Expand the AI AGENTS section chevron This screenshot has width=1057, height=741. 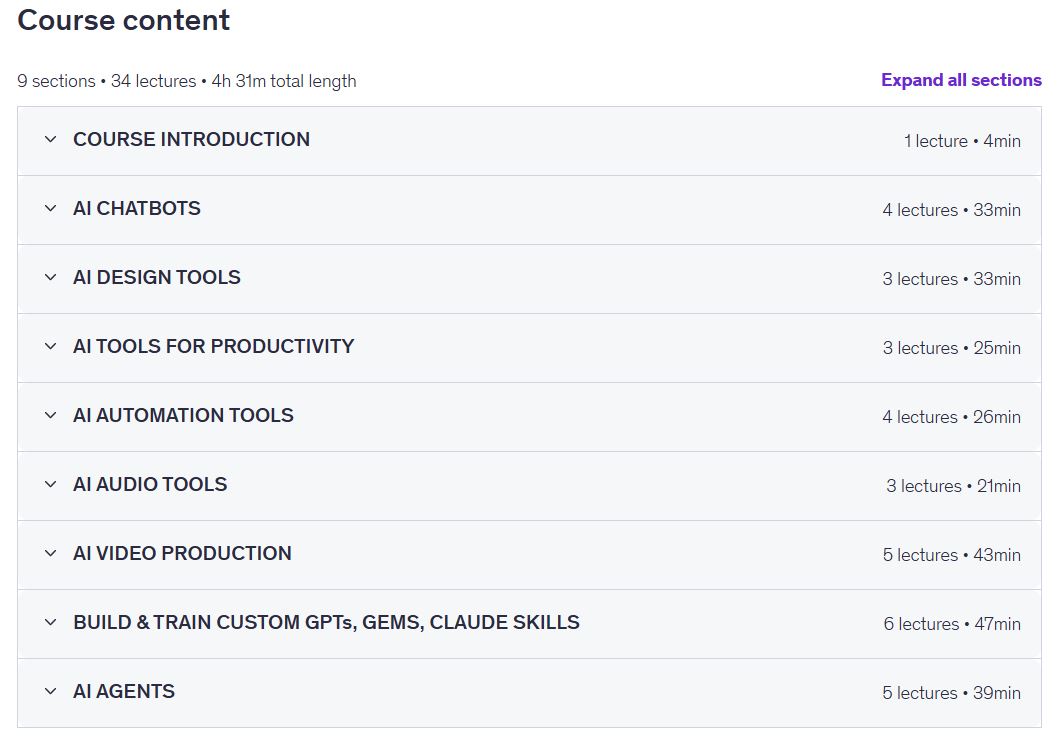[51, 691]
